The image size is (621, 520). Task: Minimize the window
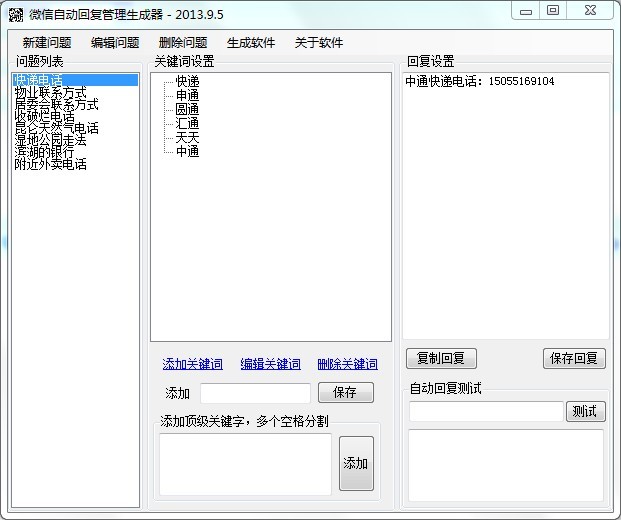526,11
